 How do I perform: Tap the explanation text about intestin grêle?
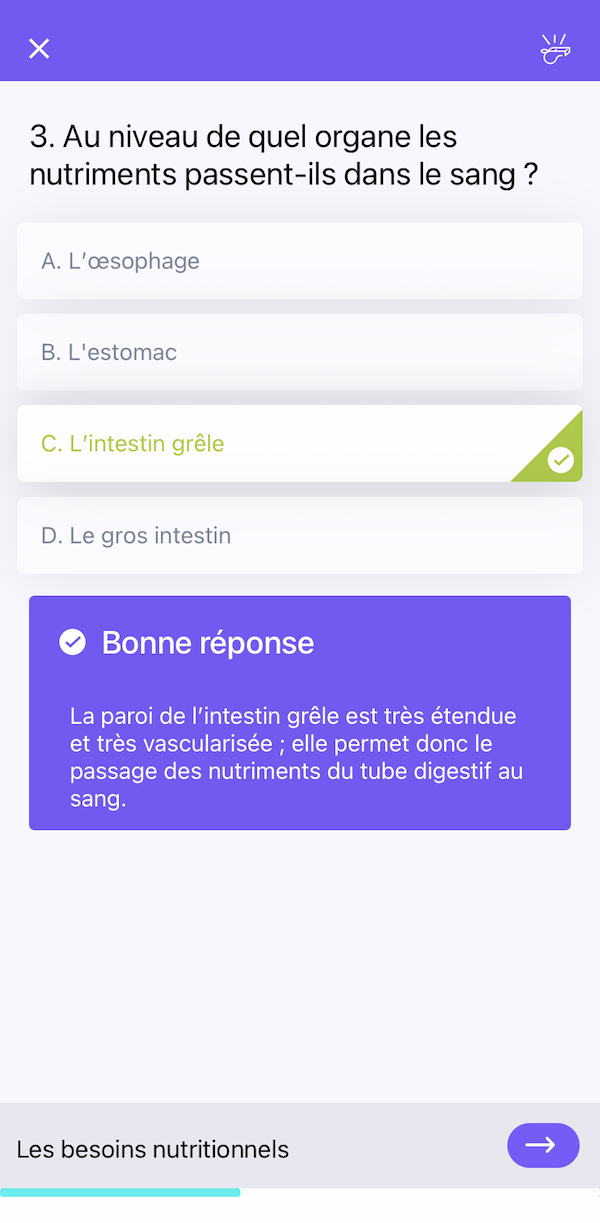[296, 758]
